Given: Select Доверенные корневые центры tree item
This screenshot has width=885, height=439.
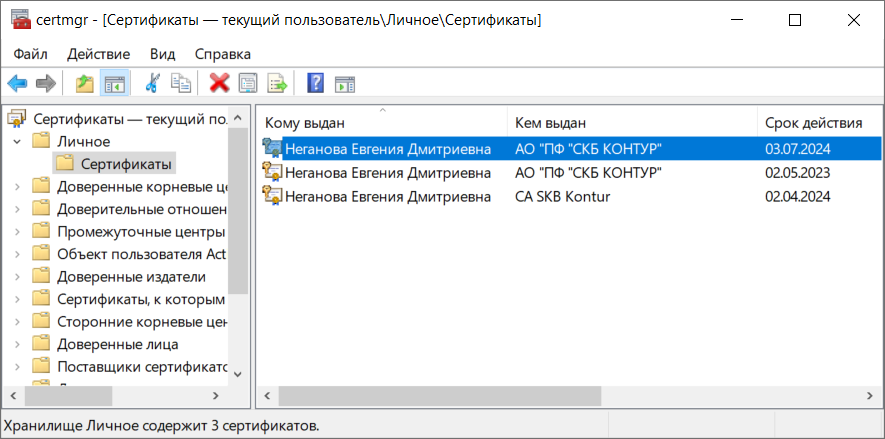Looking at the screenshot, I should pyautogui.click(x=142, y=186).
